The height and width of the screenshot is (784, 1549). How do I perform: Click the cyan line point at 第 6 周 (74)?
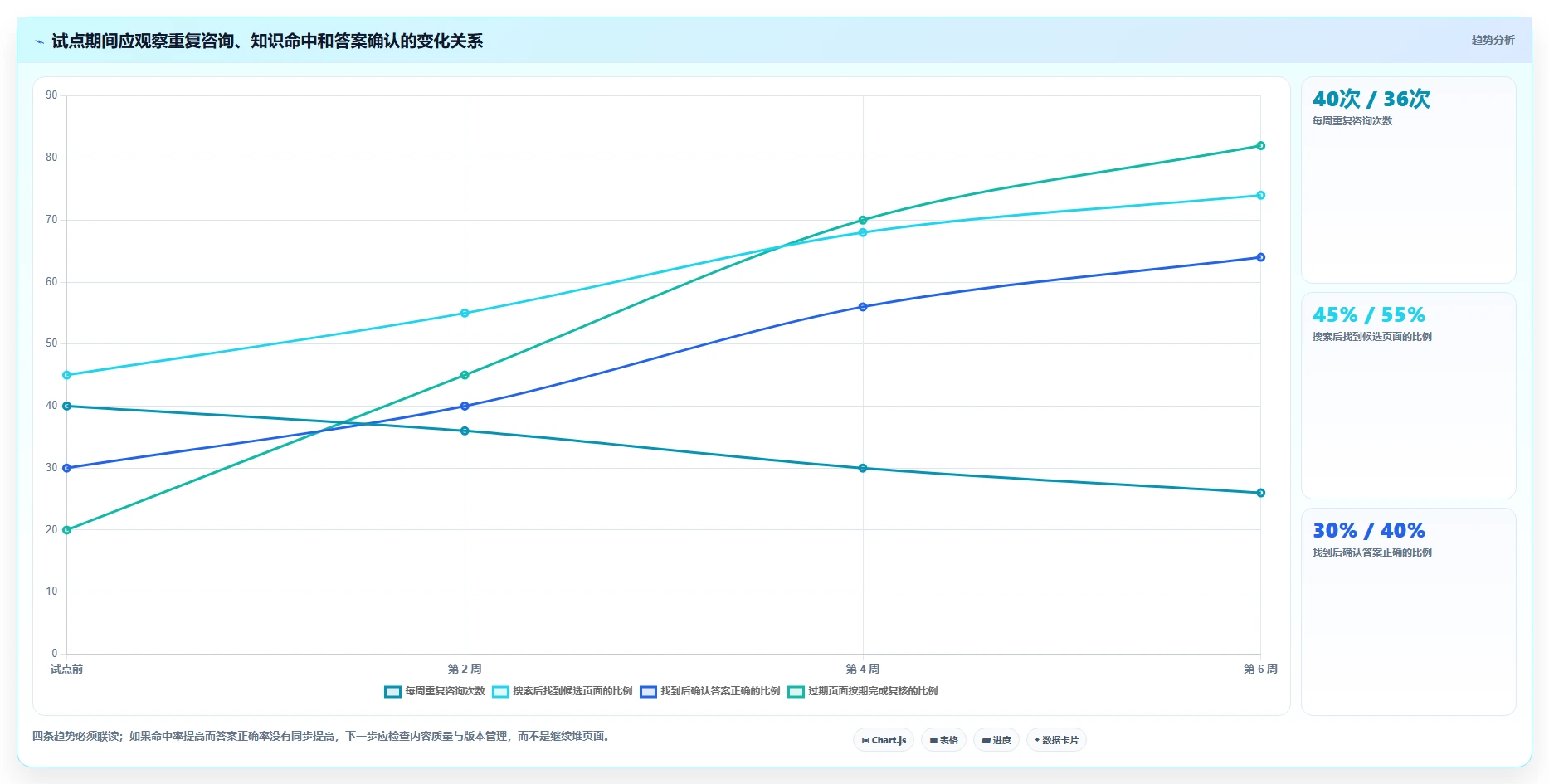pyautogui.click(x=1260, y=196)
